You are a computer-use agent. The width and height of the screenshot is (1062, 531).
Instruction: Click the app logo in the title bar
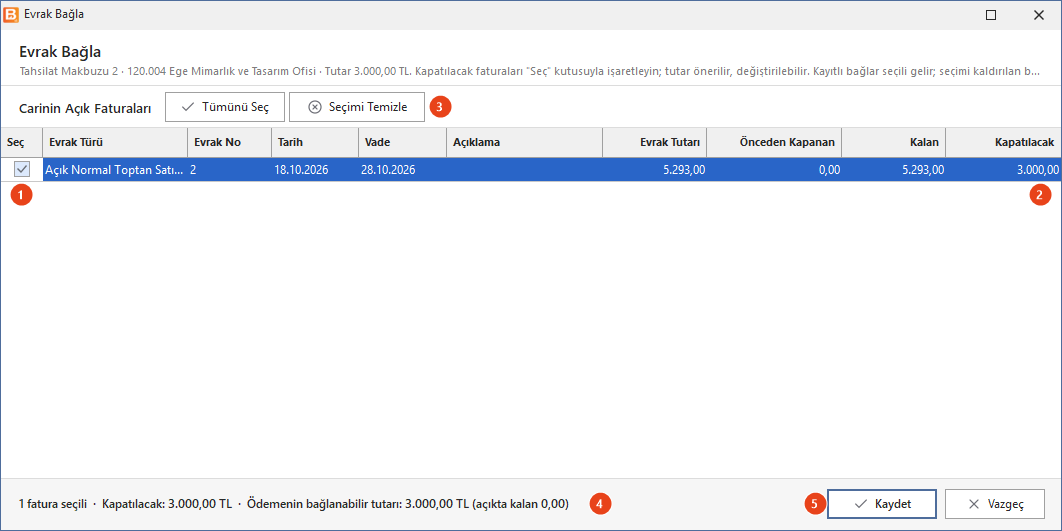pos(11,14)
